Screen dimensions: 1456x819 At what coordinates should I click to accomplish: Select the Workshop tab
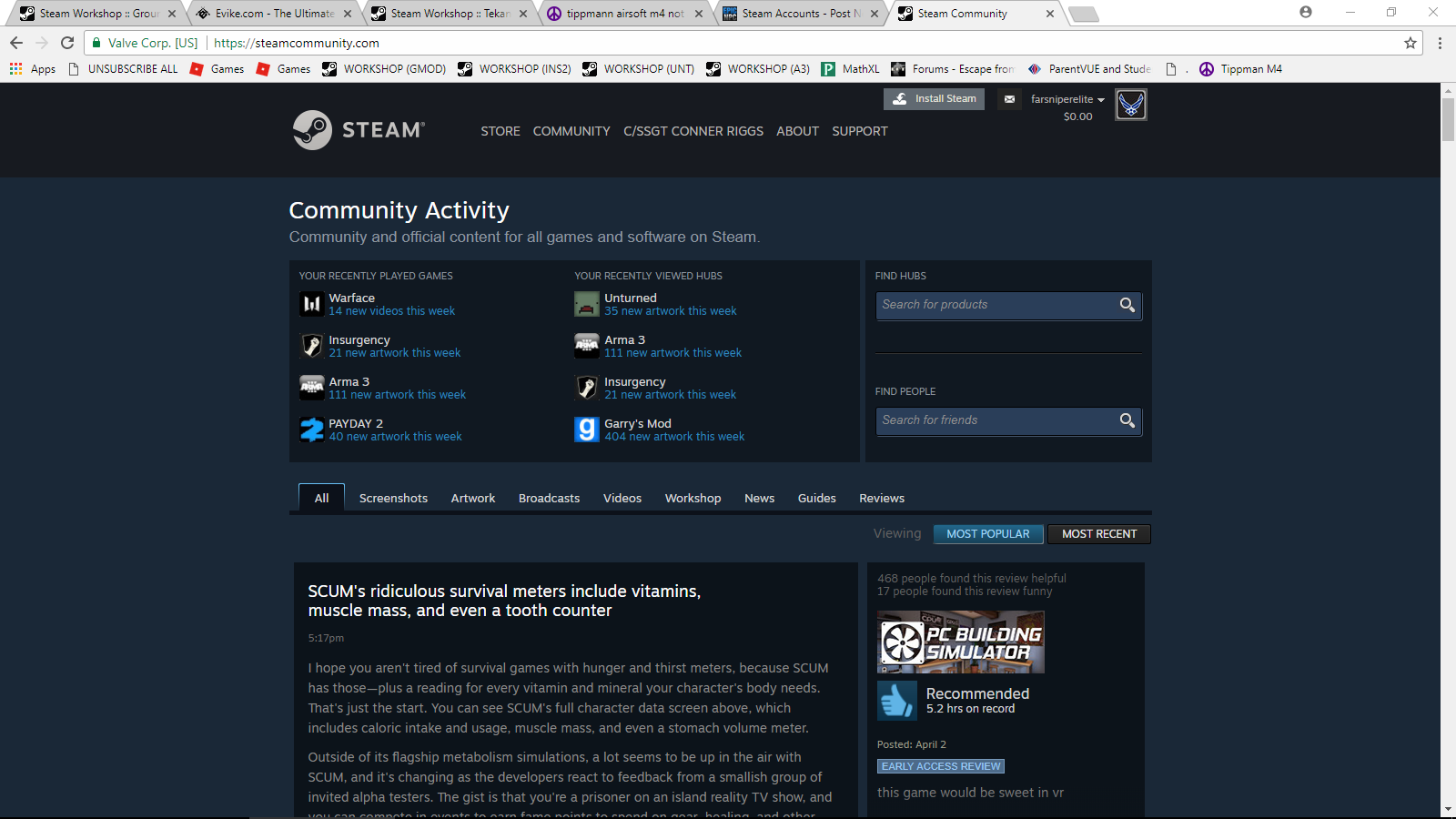pyautogui.click(x=693, y=498)
